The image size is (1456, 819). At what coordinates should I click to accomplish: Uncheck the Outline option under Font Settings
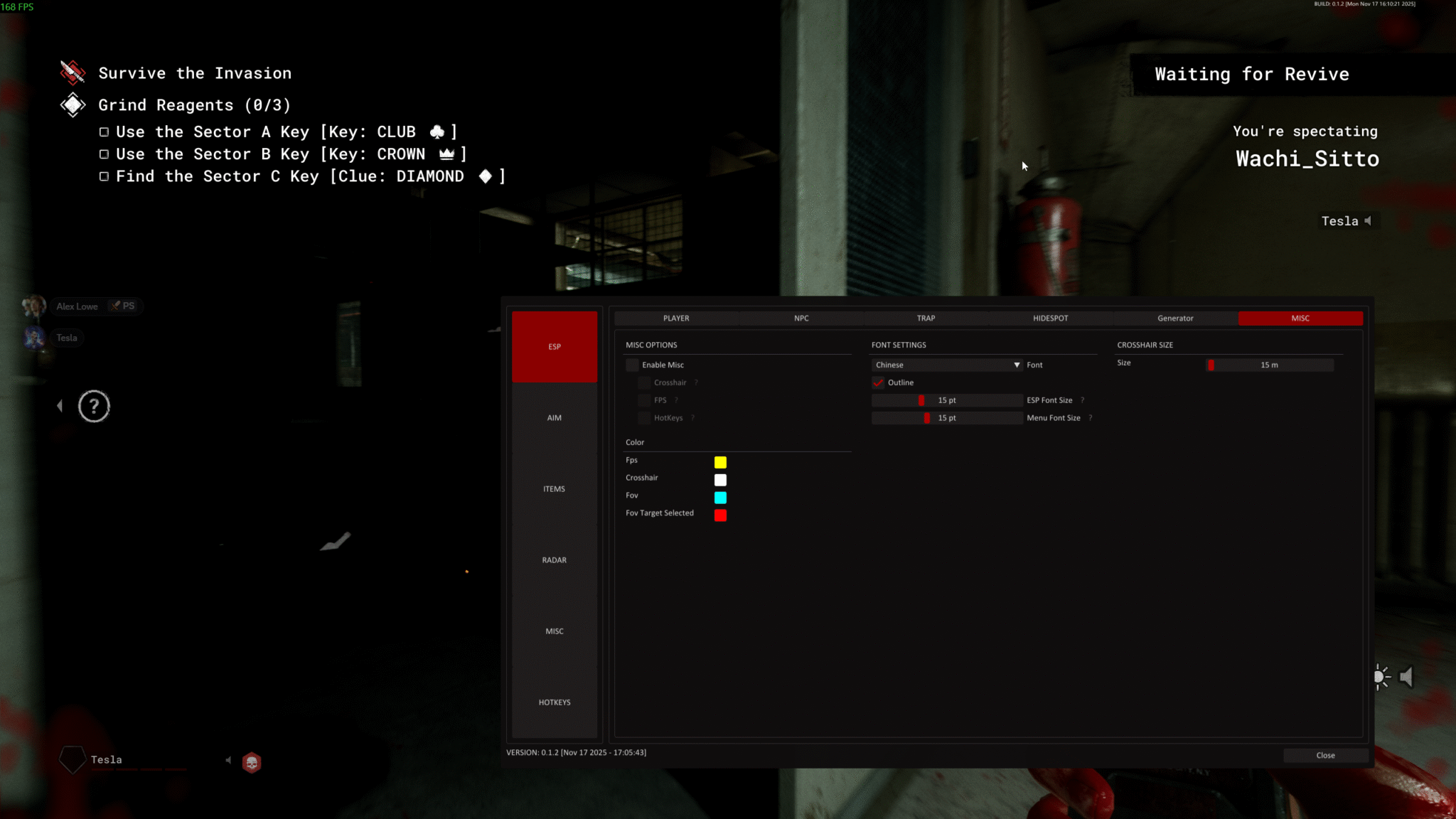[x=877, y=382]
